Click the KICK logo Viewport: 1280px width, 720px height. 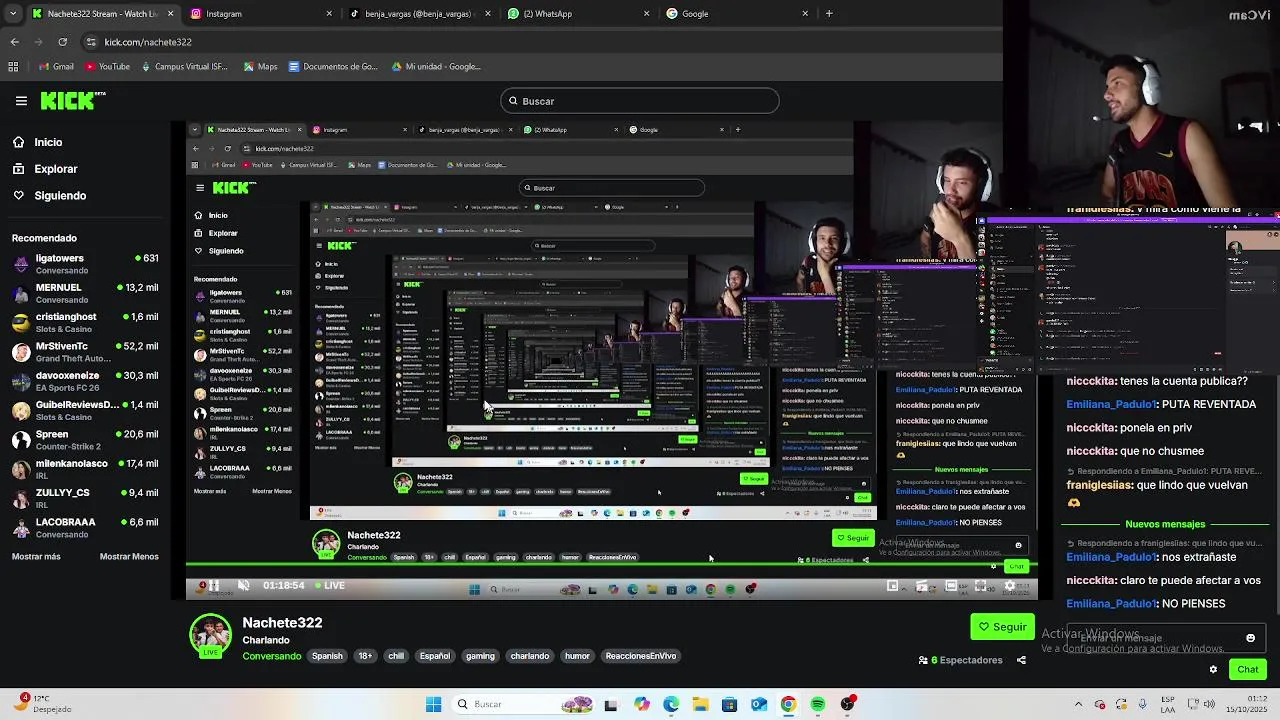(x=72, y=100)
